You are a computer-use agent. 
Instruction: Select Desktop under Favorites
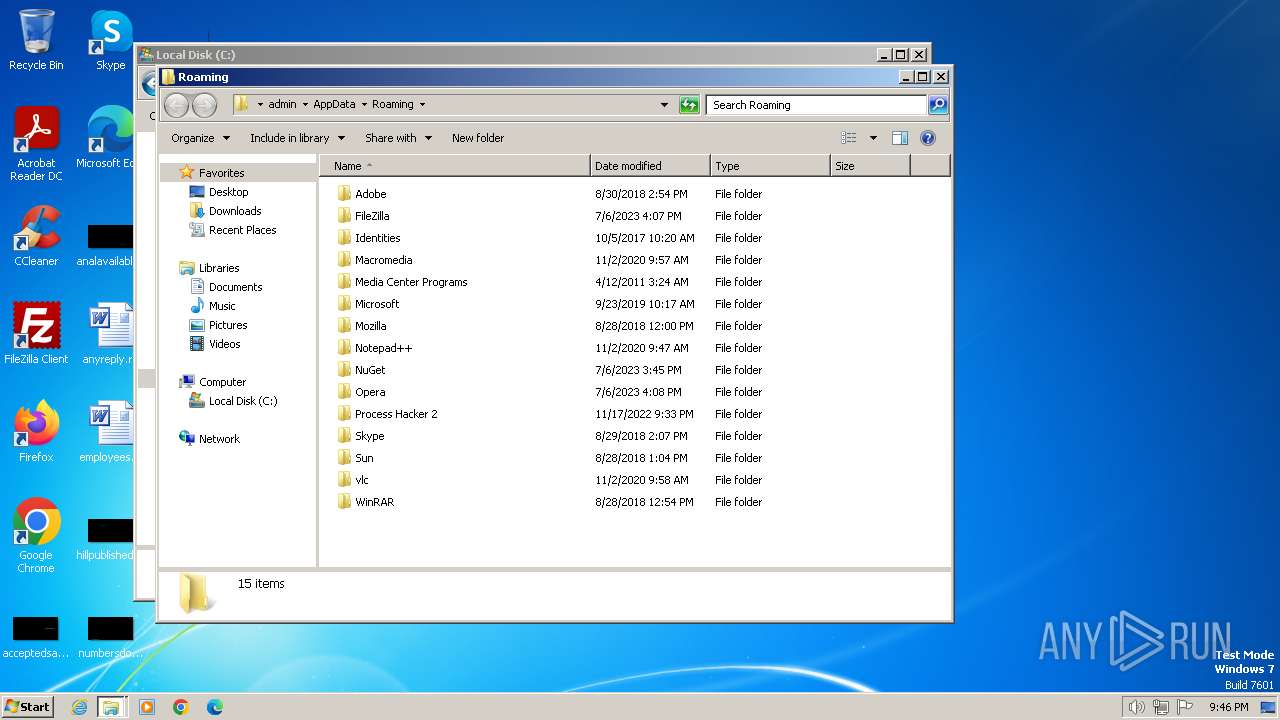pos(228,192)
